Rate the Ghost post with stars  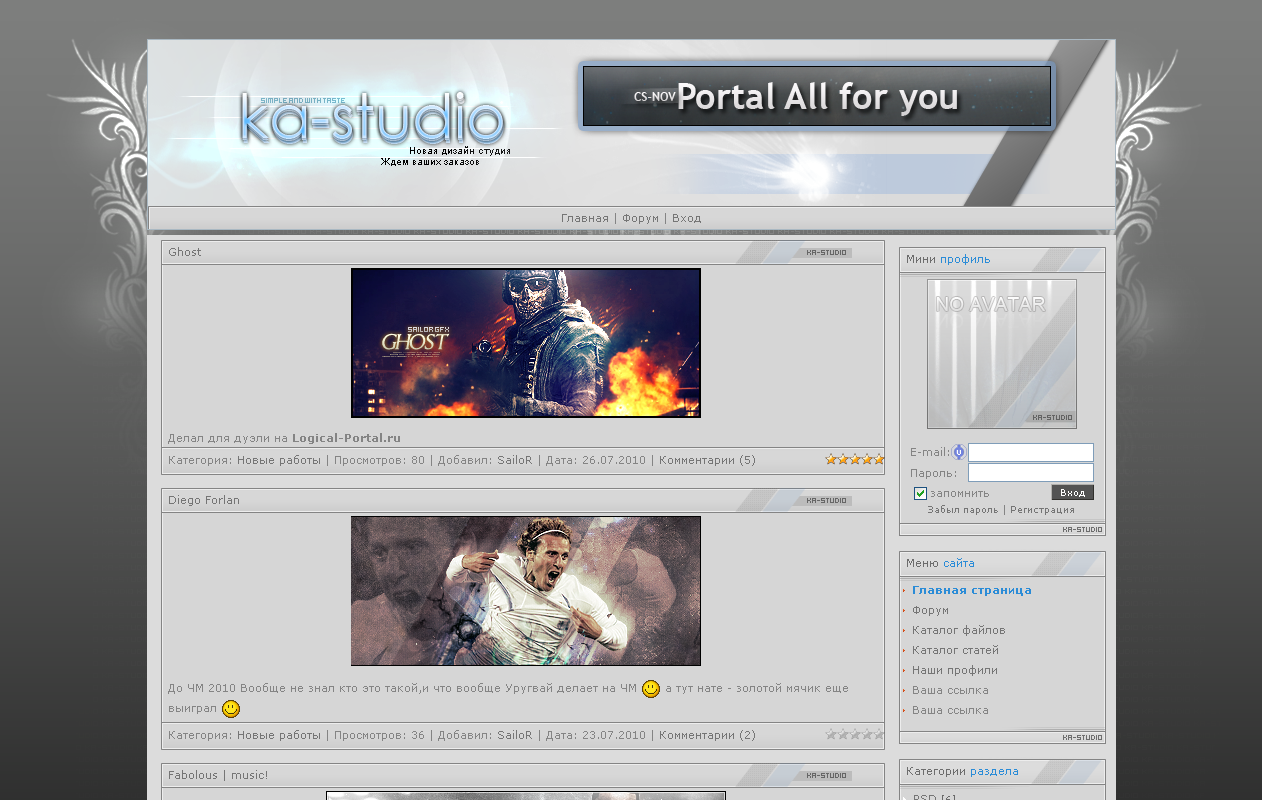(x=854, y=460)
